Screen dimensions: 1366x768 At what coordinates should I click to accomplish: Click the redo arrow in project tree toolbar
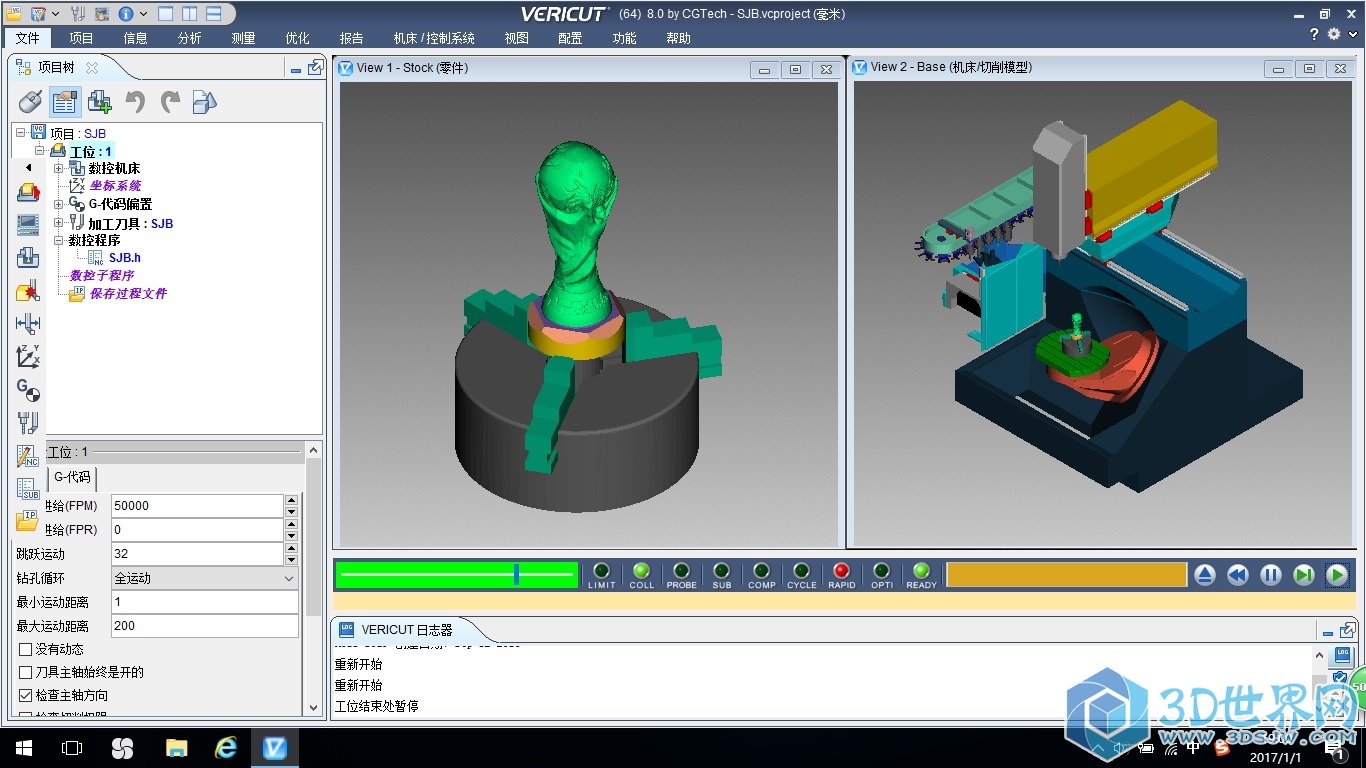click(x=170, y=101)
